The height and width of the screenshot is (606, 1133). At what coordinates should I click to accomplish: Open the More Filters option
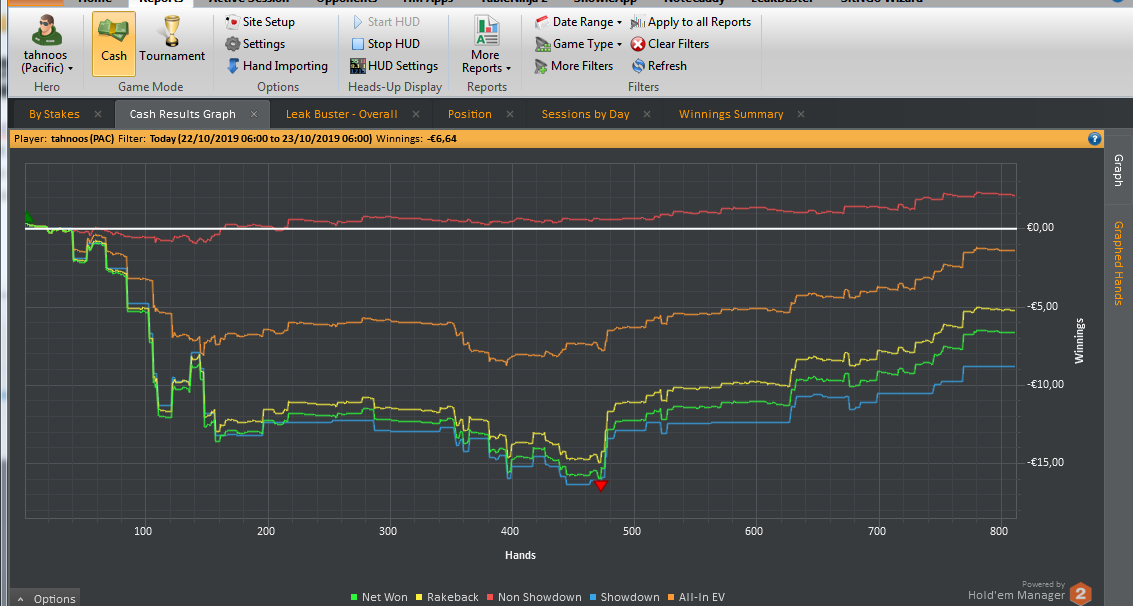click(x=574, y=66)
